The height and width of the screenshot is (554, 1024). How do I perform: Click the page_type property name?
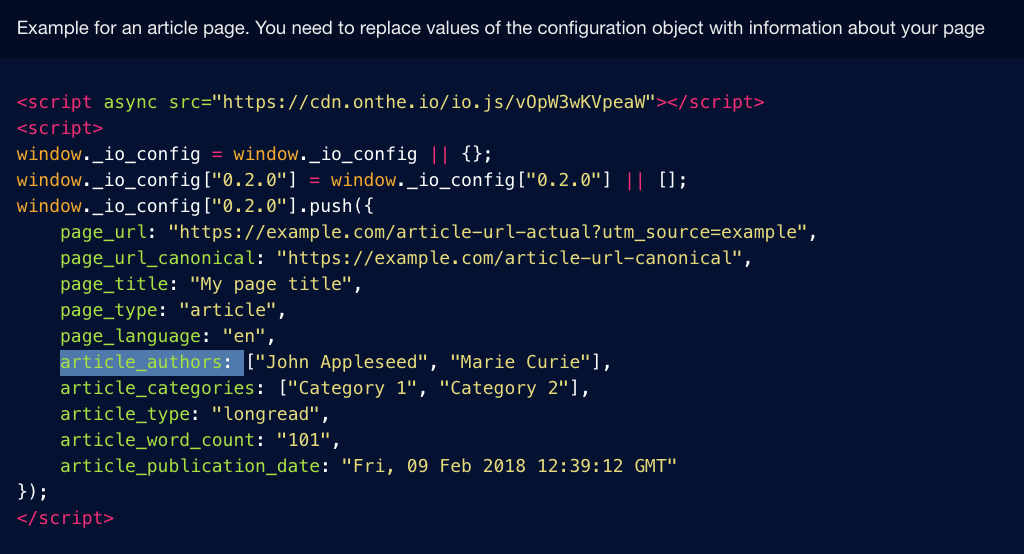click(108, 310)
